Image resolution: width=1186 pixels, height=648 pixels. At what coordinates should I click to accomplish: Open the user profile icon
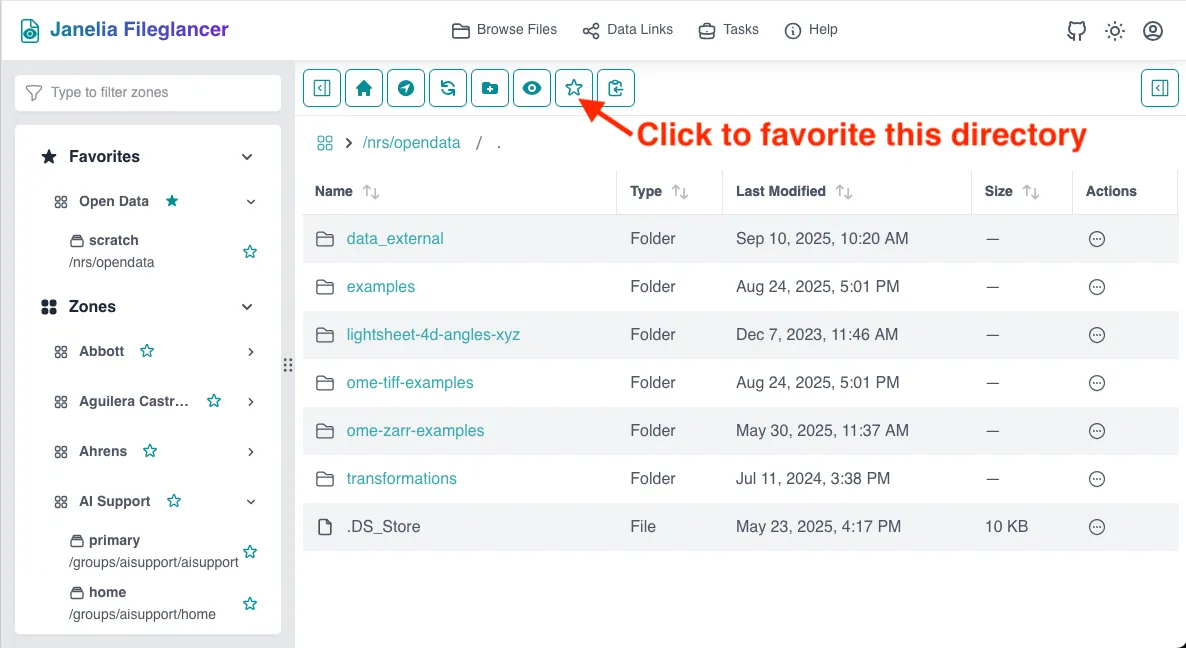1153,31
